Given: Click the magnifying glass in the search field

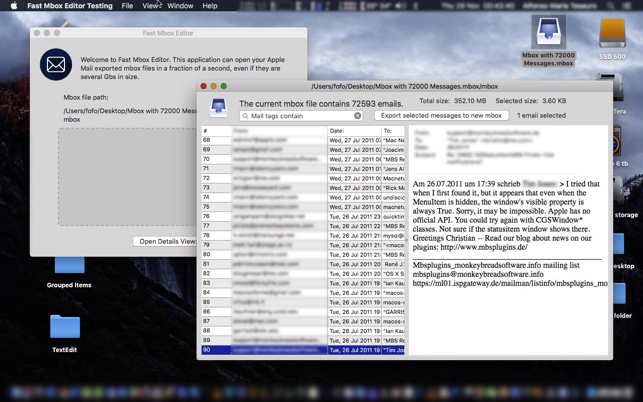Looking at the screenshot, I should tap(245, 116).
